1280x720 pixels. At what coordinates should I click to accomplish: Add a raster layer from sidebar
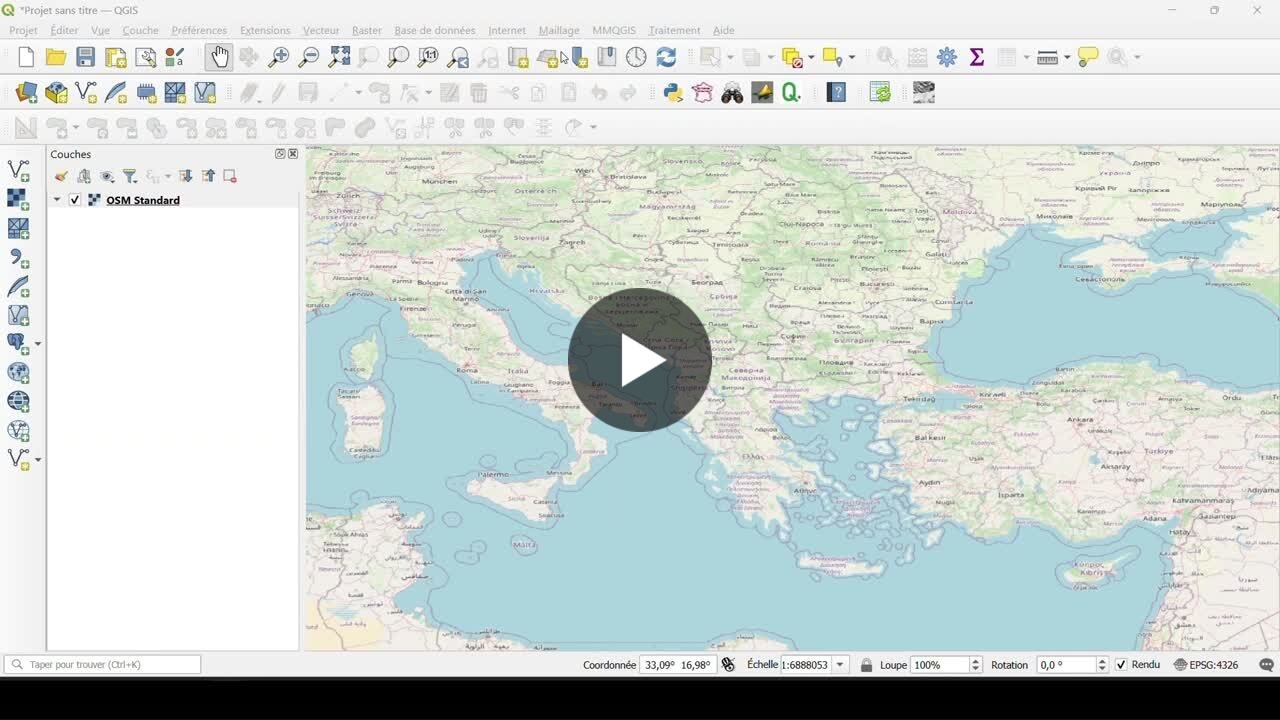18,199
